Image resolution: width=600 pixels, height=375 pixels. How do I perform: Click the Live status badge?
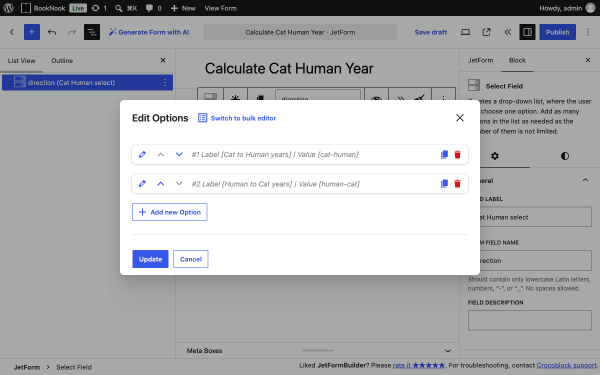click(78, 8)
